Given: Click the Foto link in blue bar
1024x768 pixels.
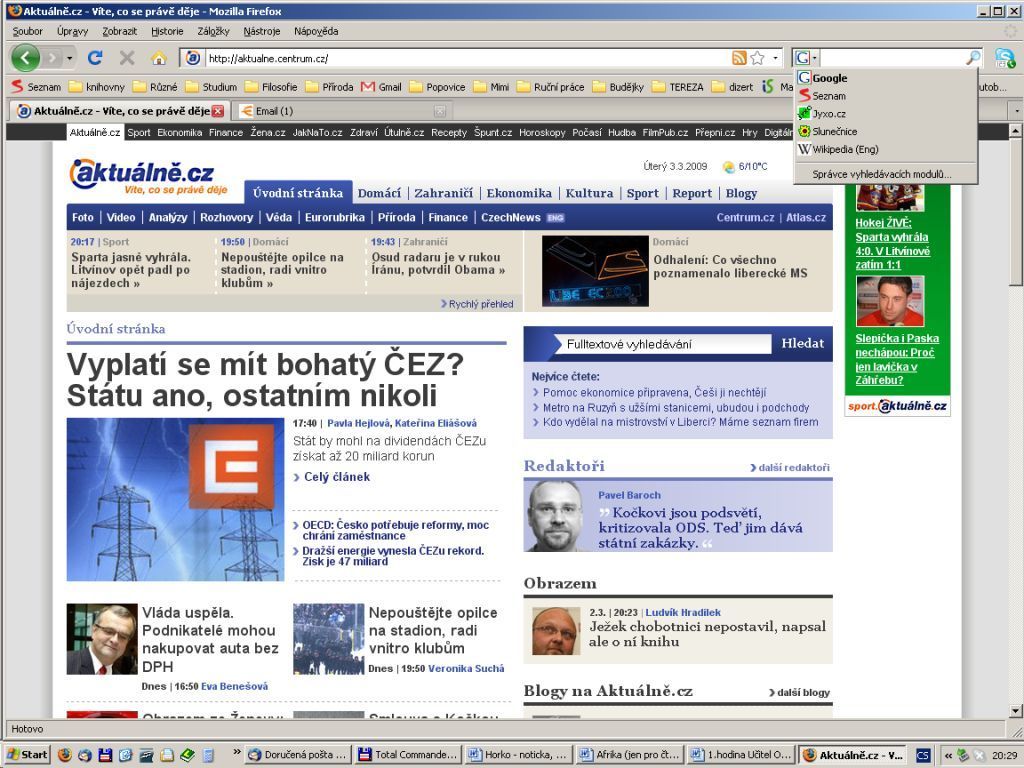Looking at the screenshot, I should click(82, 217).
